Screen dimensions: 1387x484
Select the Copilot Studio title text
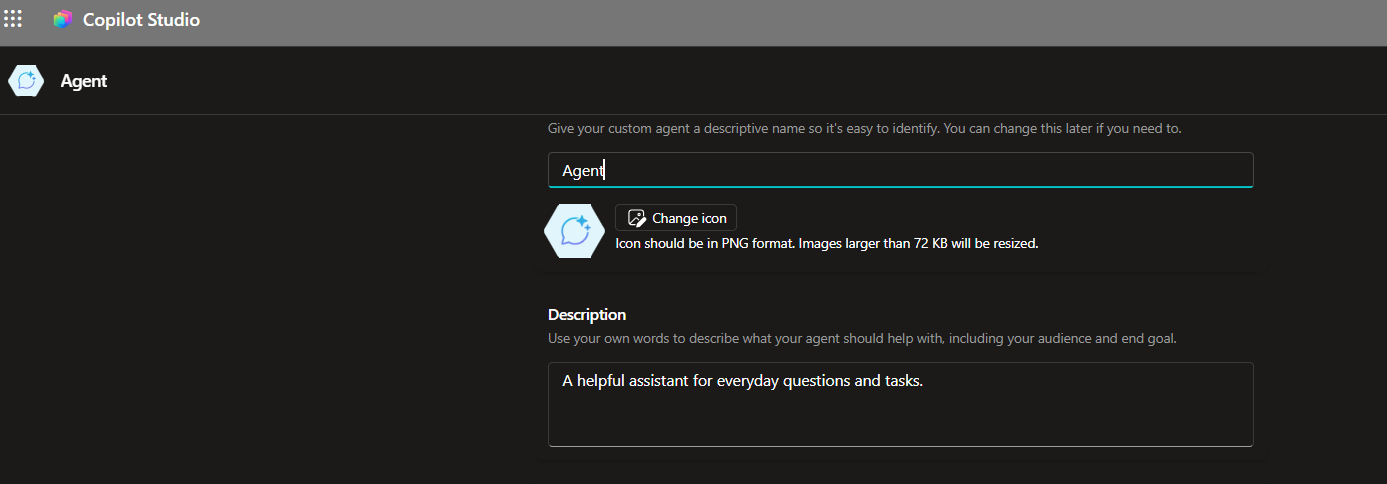[141, 20]
